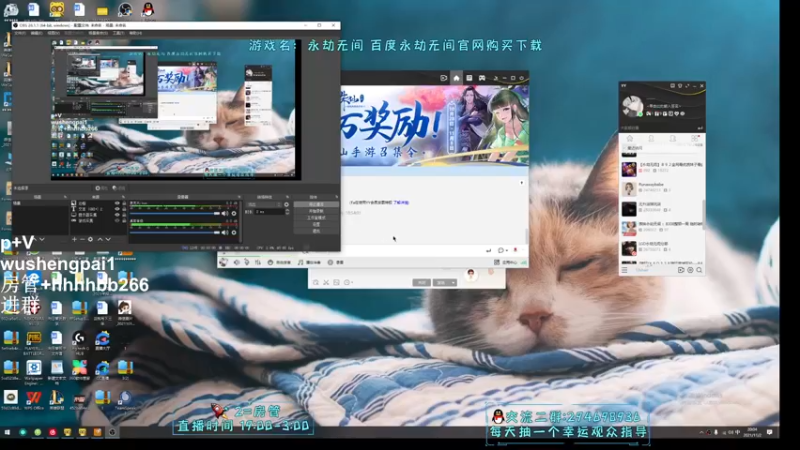The width and height of the screenshot is (800, 450).
Task: Open chat bubble dropdown in YY input bar
Action: tap(503, 251)
